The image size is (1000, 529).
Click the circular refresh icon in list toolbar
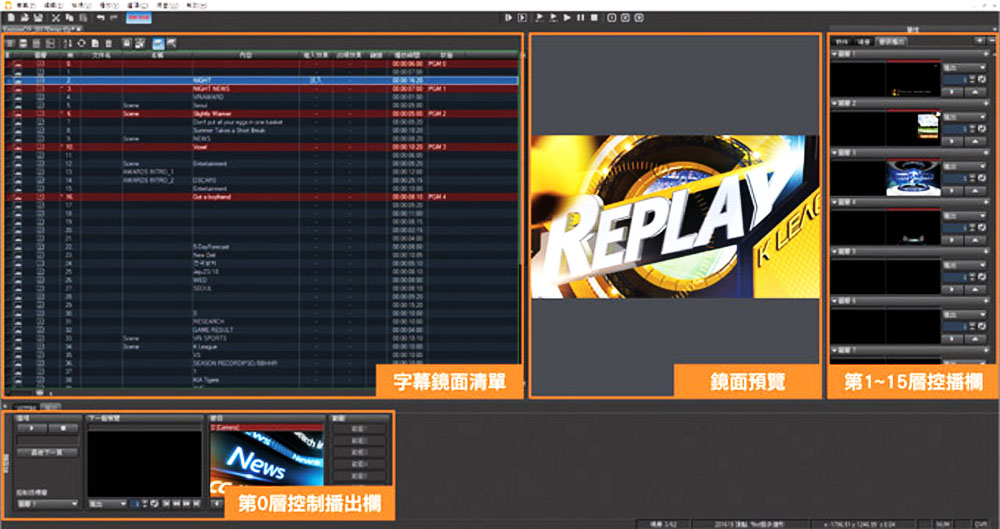[x=81, y=43]
